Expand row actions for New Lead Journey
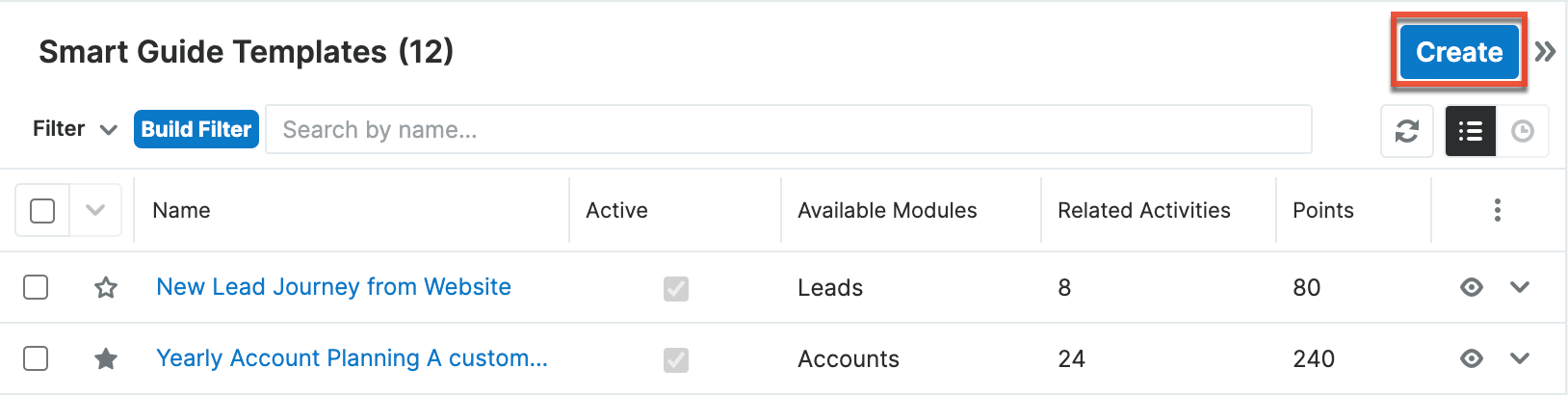This screenshot has height=395, width=1568. (1520, 287)
